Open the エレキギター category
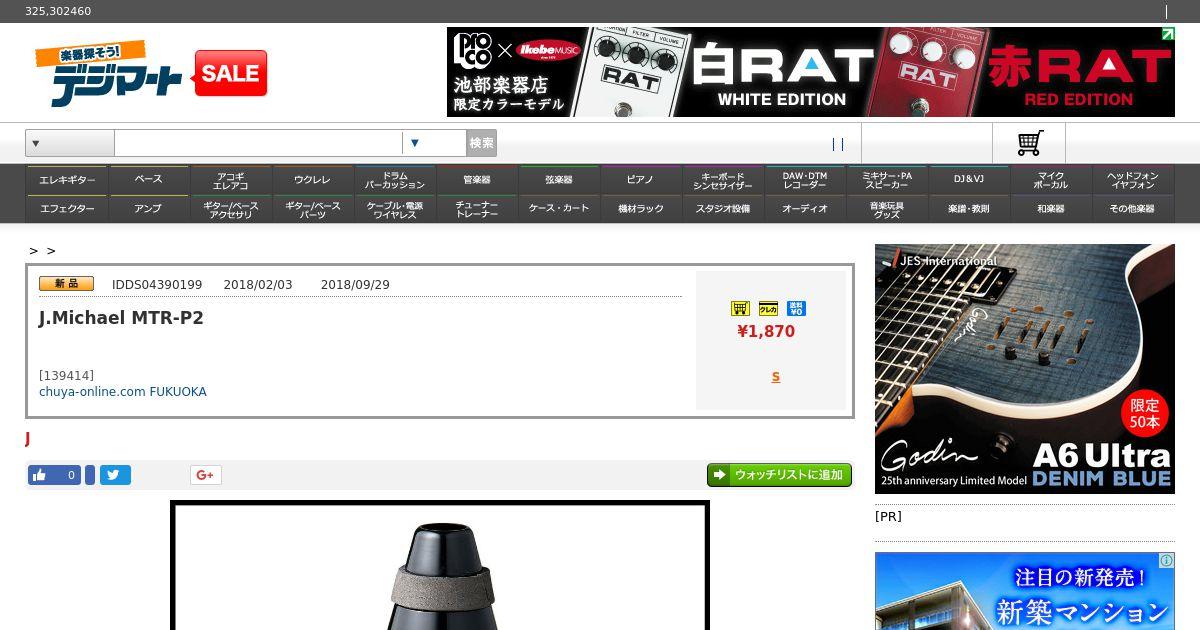The height and width of the screenshot is (630, 1200). point(67,180)
